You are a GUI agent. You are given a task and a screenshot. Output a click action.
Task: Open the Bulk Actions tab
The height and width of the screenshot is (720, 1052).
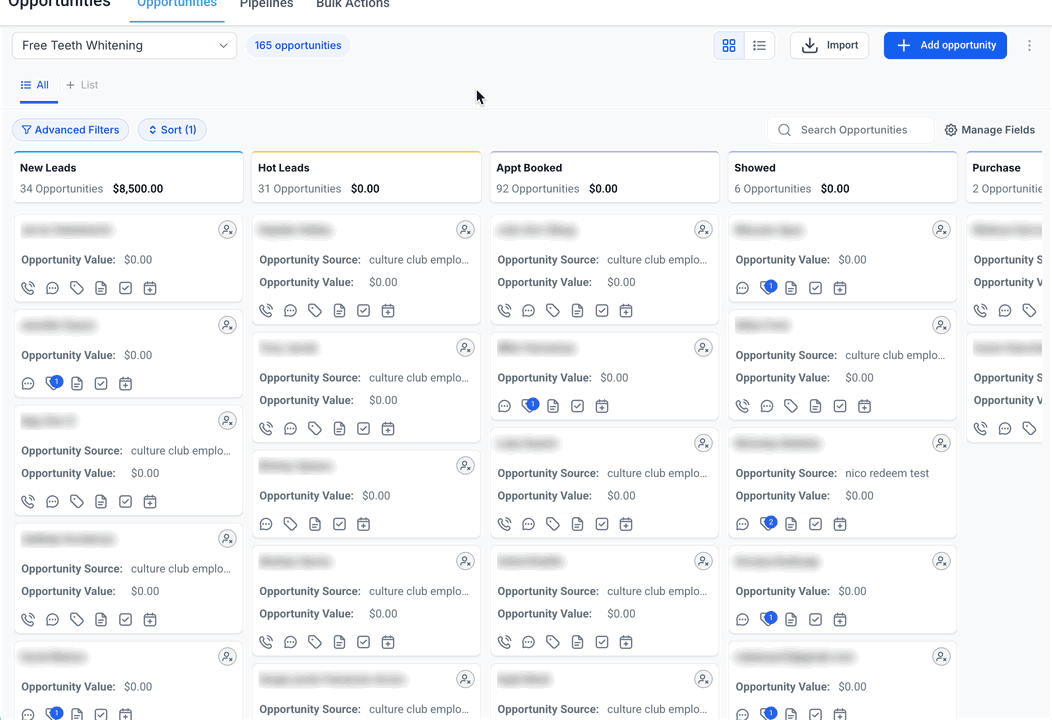coord(352,5)
